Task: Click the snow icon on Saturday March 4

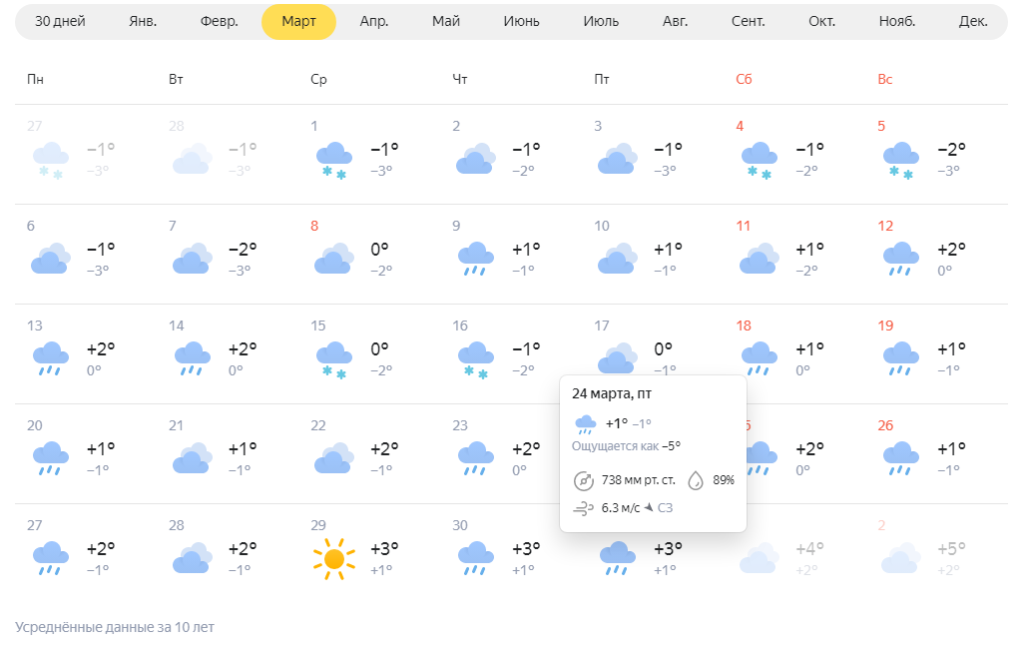Action: pos(760,160)
